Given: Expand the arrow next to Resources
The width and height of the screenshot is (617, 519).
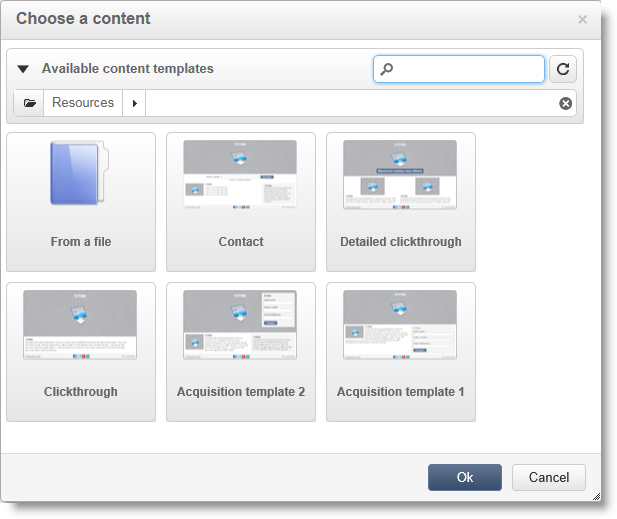Looking at the screenshot, I should click(x=134, y=103).
